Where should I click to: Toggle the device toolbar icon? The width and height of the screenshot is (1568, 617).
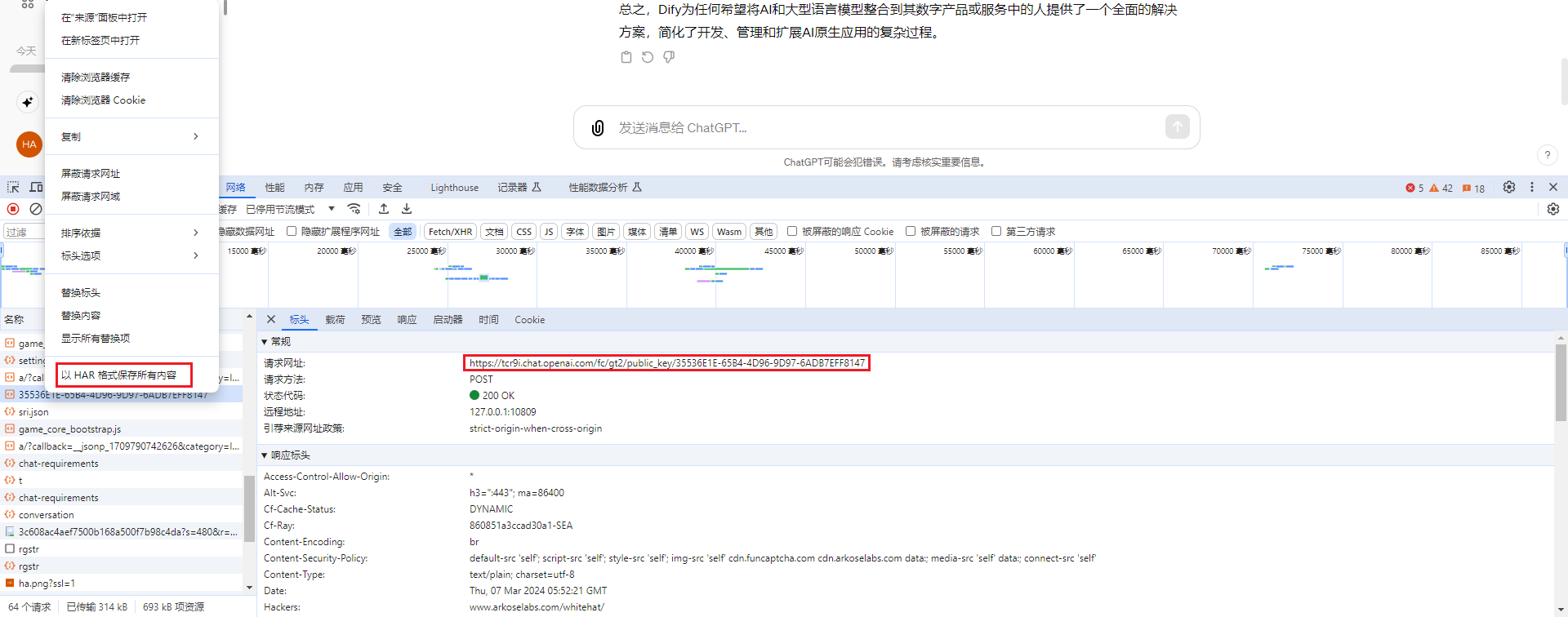tap(36, 187)
